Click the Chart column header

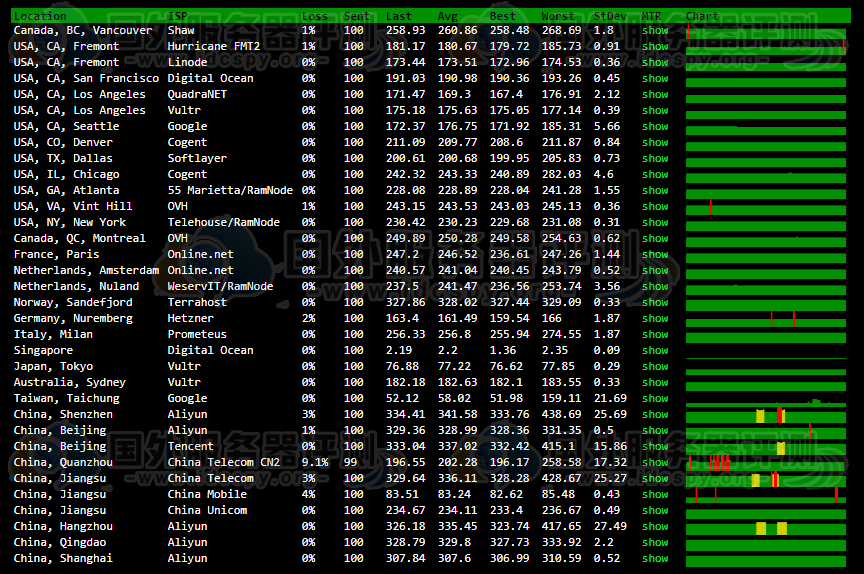pyautogui.click(x=702, y=16)
